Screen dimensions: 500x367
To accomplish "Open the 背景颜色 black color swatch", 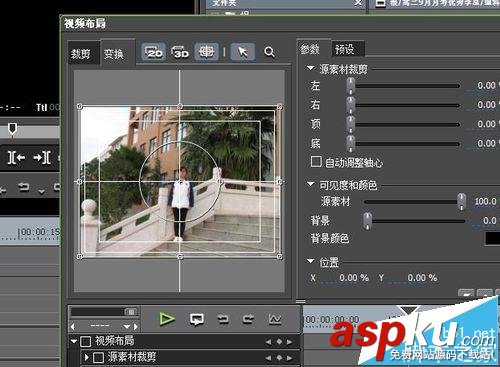I will [x=493, y=239].
